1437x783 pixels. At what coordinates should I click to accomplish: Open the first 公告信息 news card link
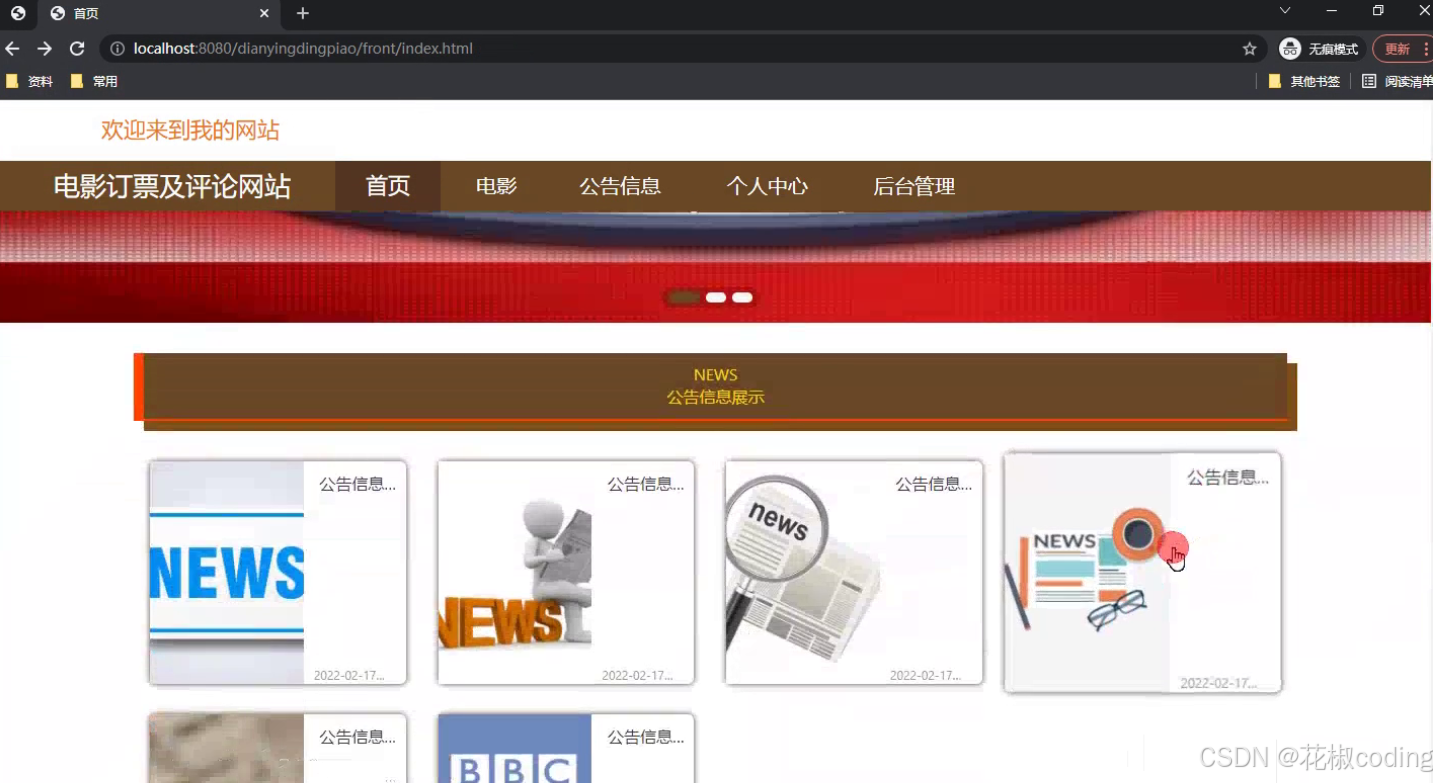coord(277,572)
